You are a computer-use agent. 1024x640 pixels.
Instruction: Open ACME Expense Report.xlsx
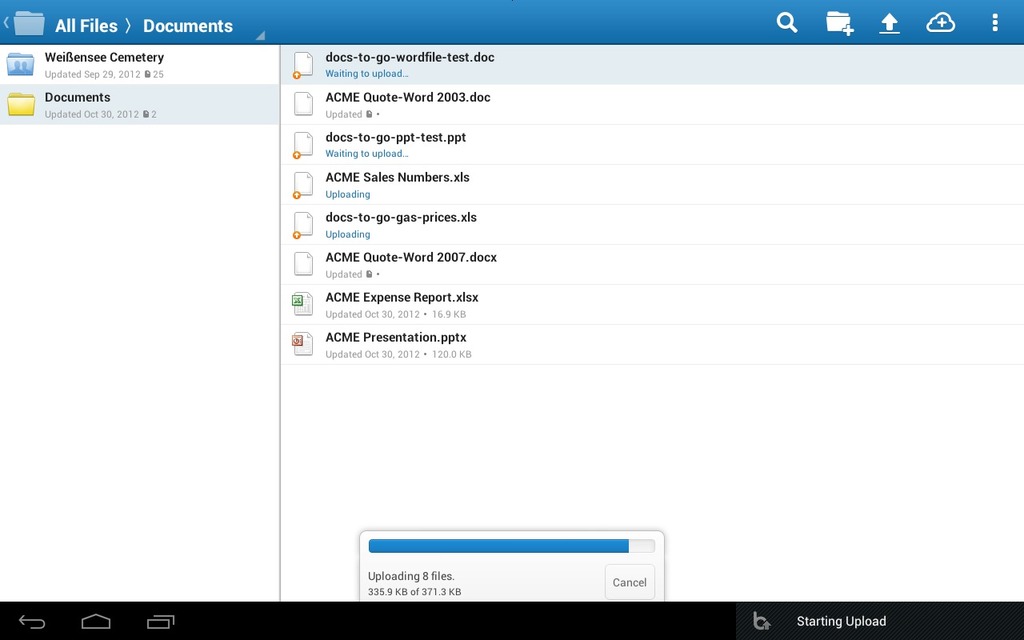point(401,304)
